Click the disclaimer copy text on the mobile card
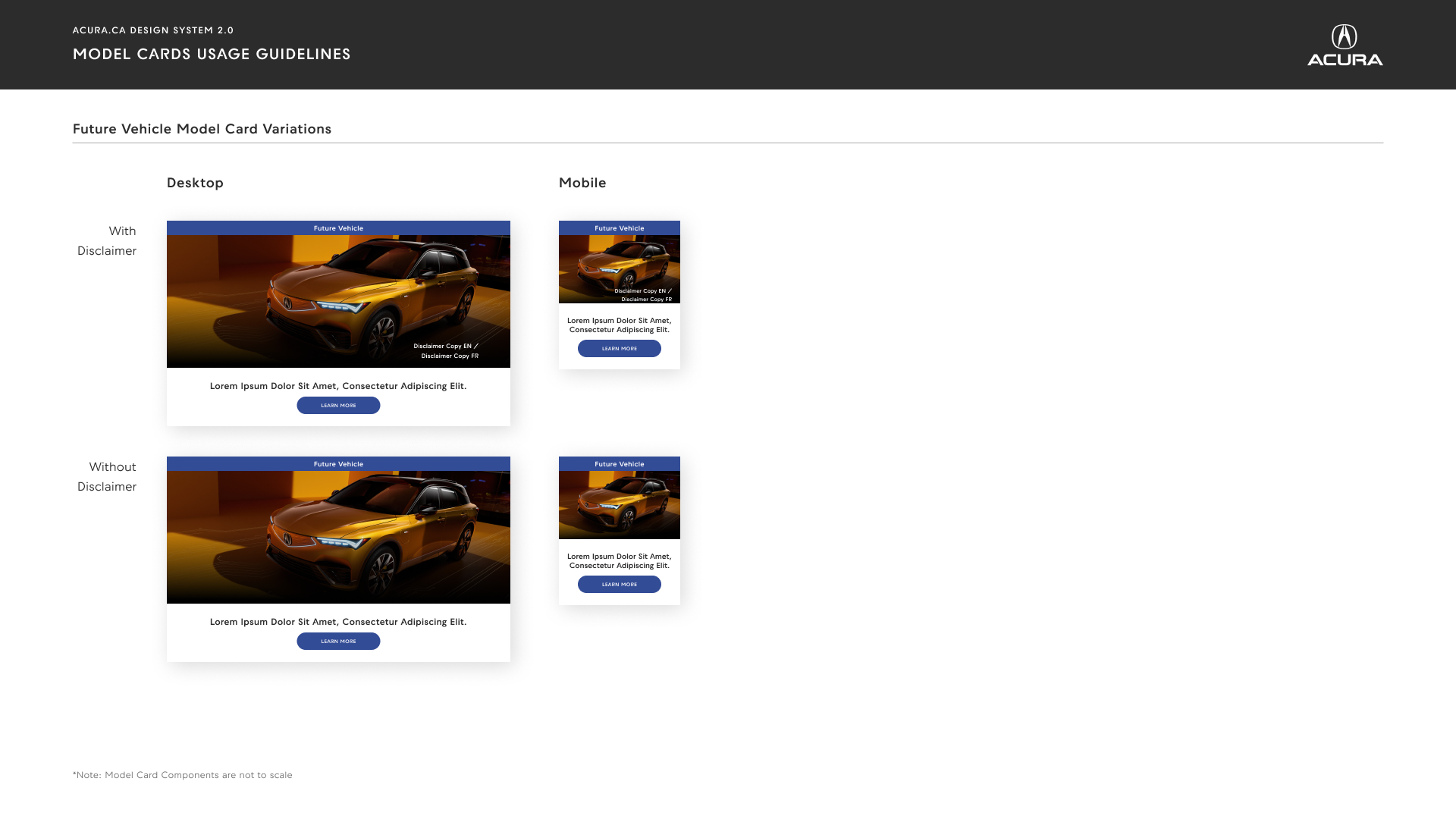 (x=643, y=295)
